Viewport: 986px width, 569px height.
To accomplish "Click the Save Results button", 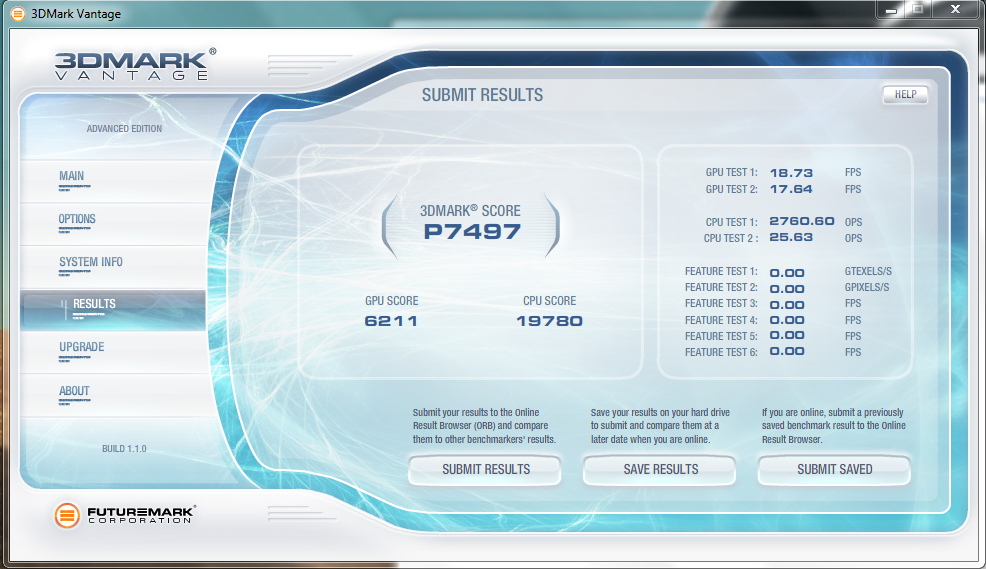I will pyautogui.click(x=660, y=470).
